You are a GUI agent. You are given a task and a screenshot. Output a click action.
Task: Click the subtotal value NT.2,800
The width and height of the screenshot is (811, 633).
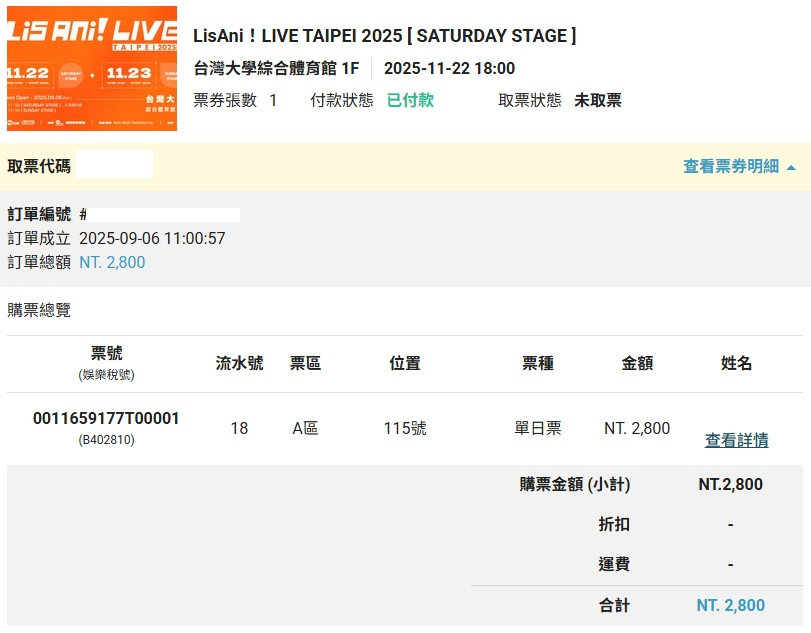tap(730, 484)
